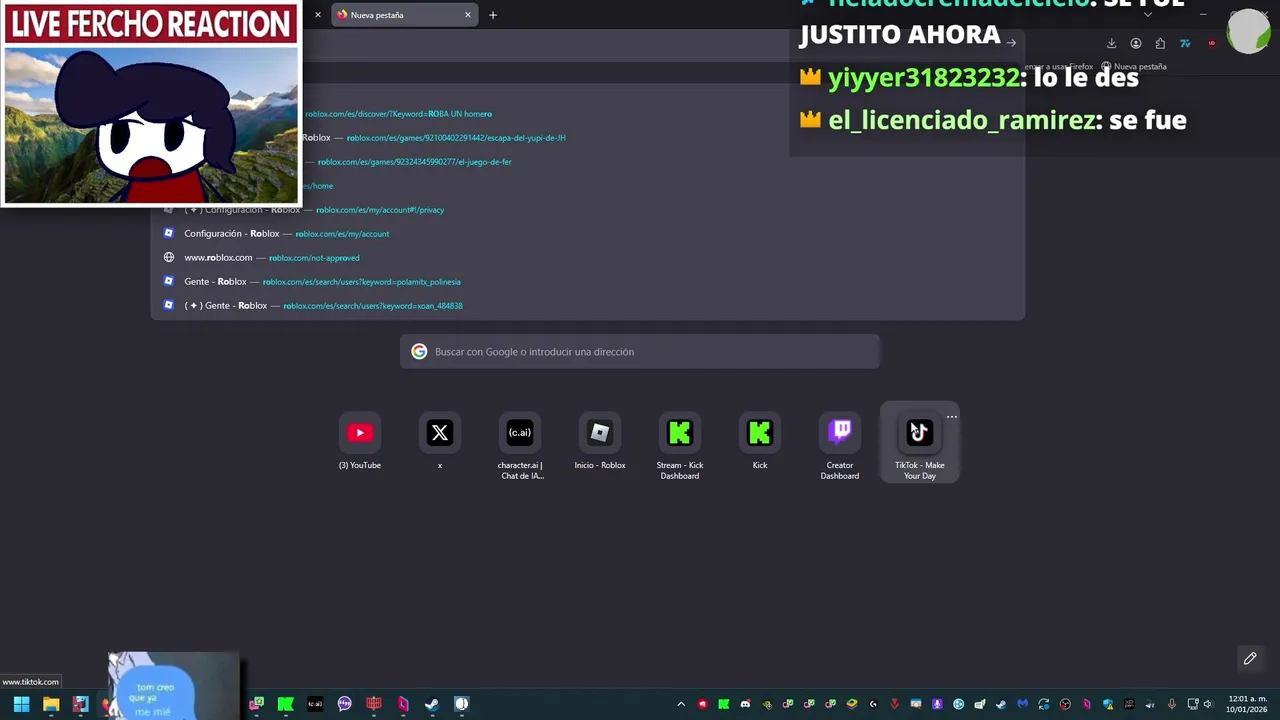Screen dimensions: 1280x720
Task: Click the Discord system tray icon
Action: [745, 704]
